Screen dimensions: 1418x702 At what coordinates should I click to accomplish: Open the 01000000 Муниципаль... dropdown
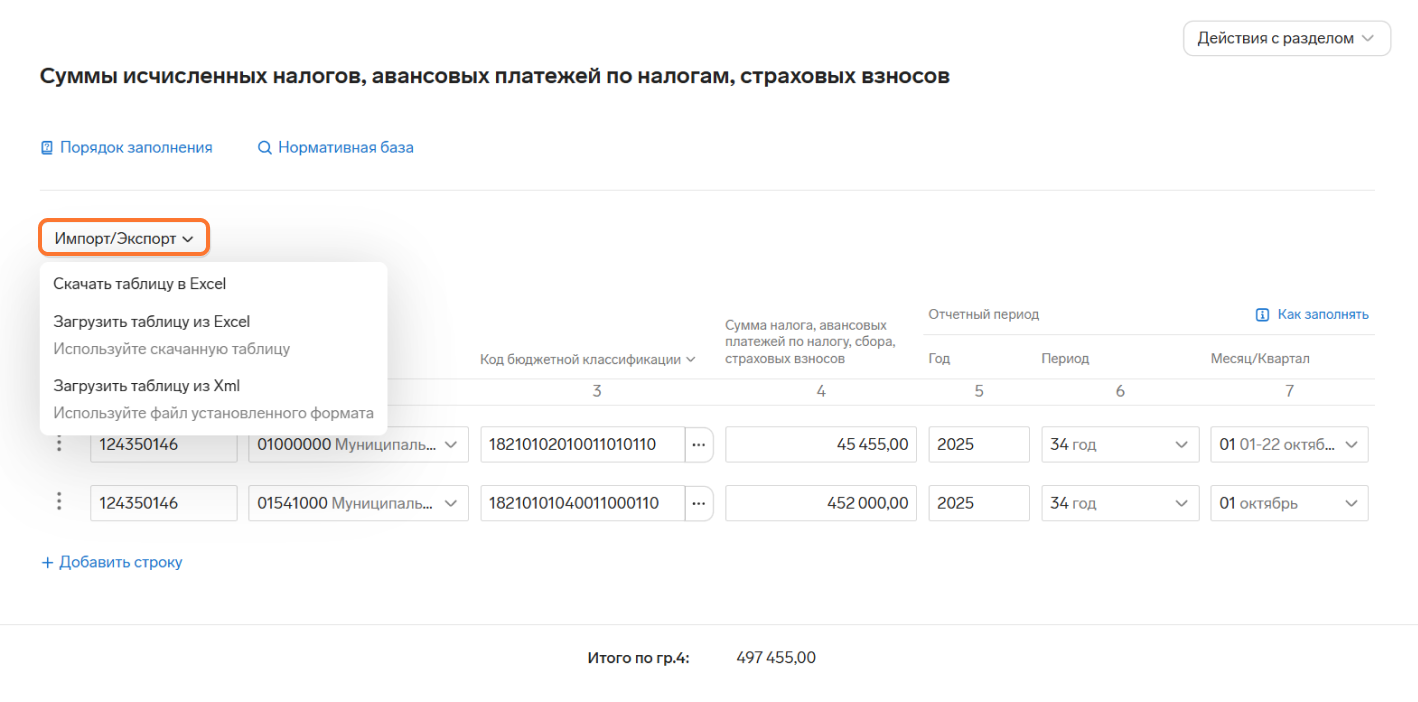click(x=358, y=444)
